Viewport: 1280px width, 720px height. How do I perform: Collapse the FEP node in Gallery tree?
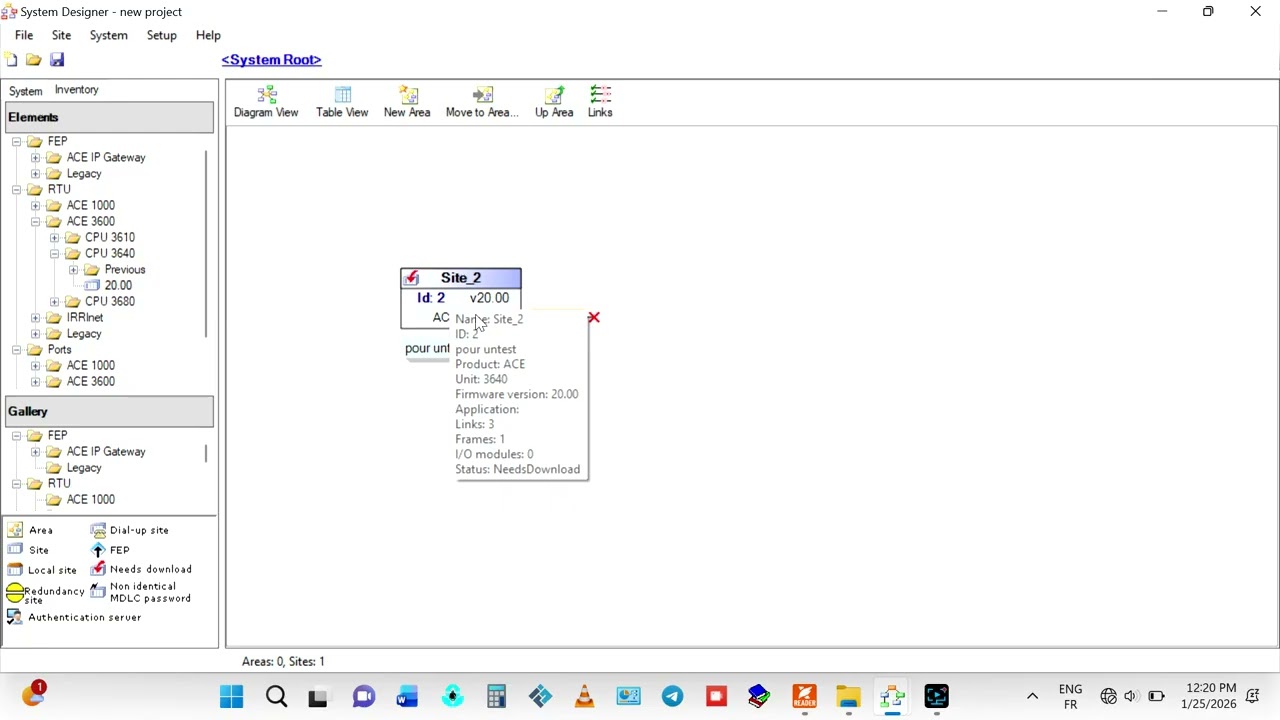tap(17, 435)
